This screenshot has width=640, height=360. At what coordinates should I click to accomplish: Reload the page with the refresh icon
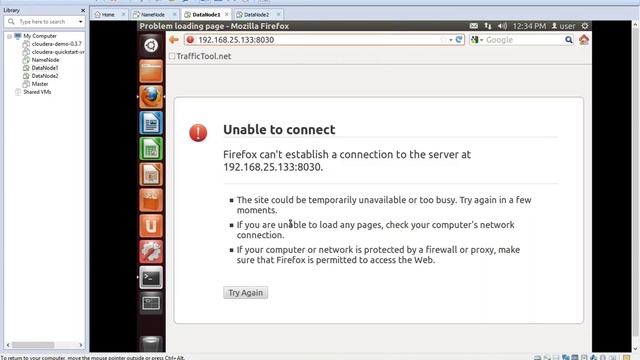click(459, 40)
